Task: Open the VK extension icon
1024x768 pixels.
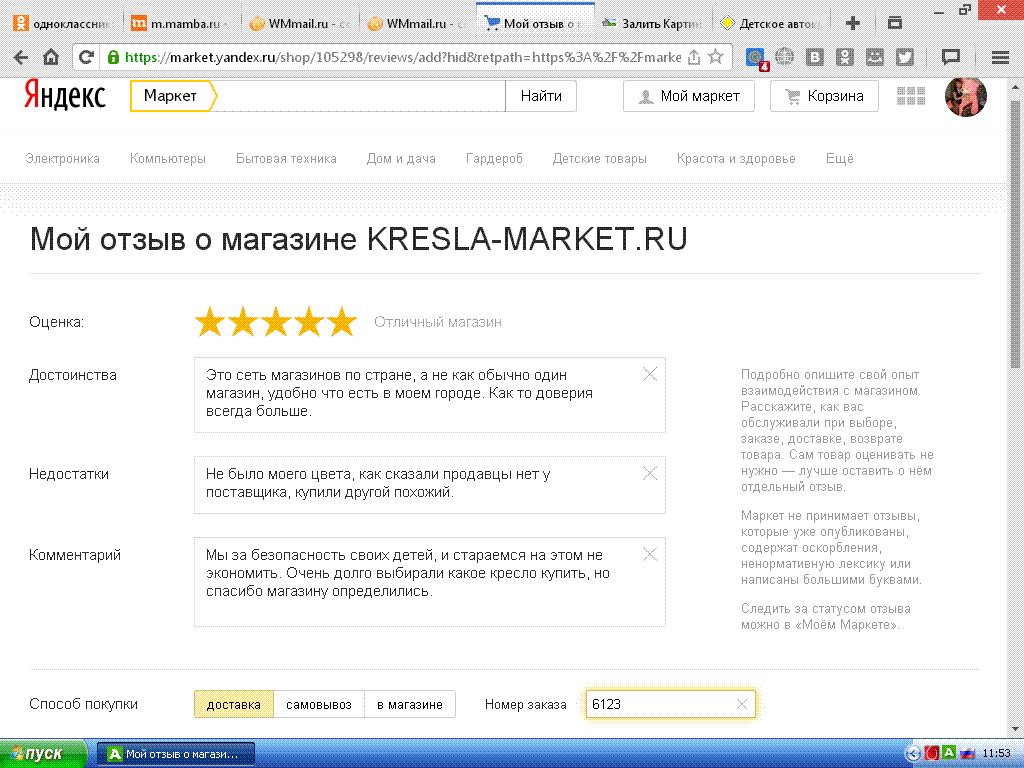Action: (814, 57)
